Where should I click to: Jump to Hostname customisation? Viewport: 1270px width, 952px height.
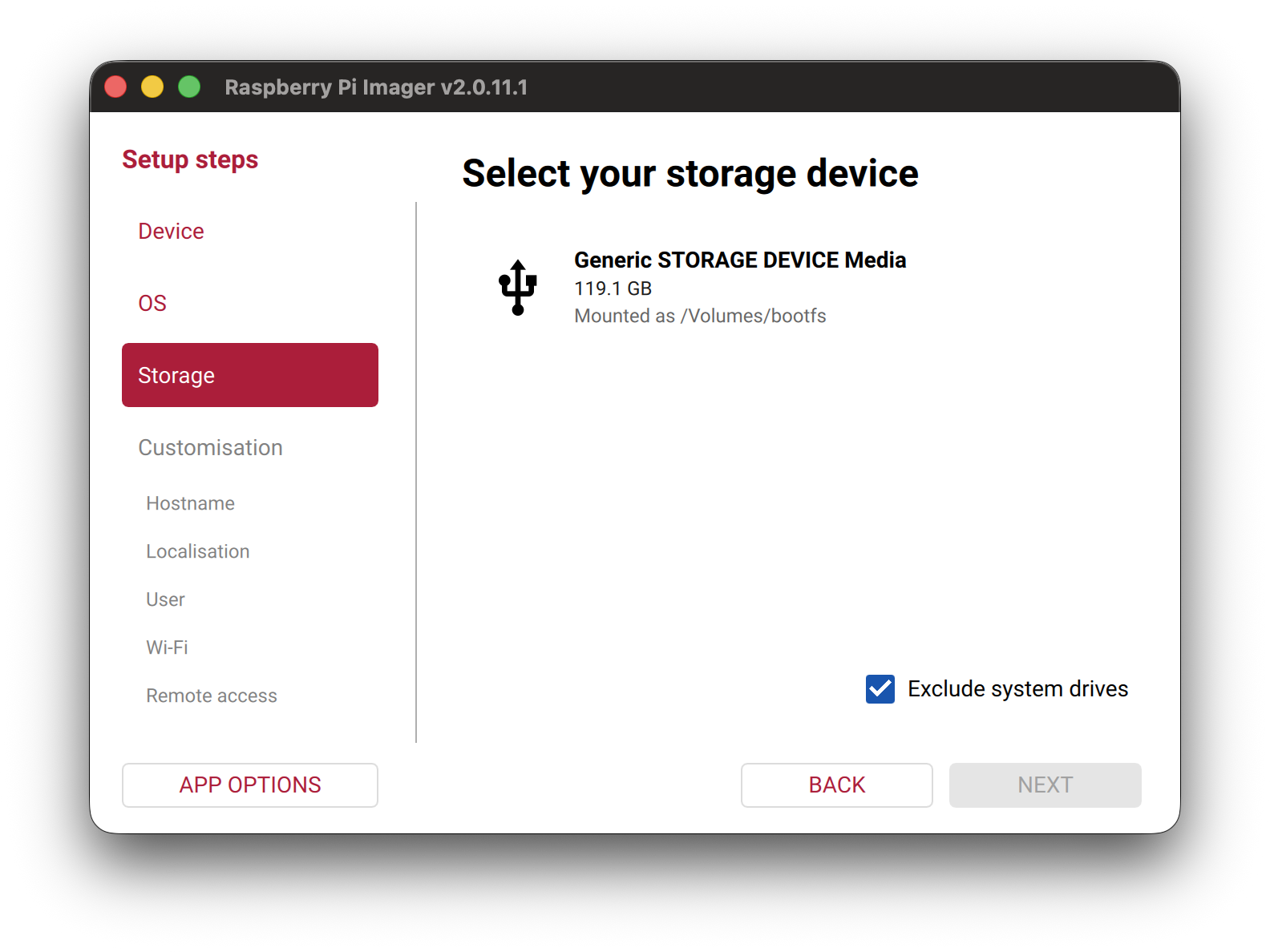coord(190,503)
